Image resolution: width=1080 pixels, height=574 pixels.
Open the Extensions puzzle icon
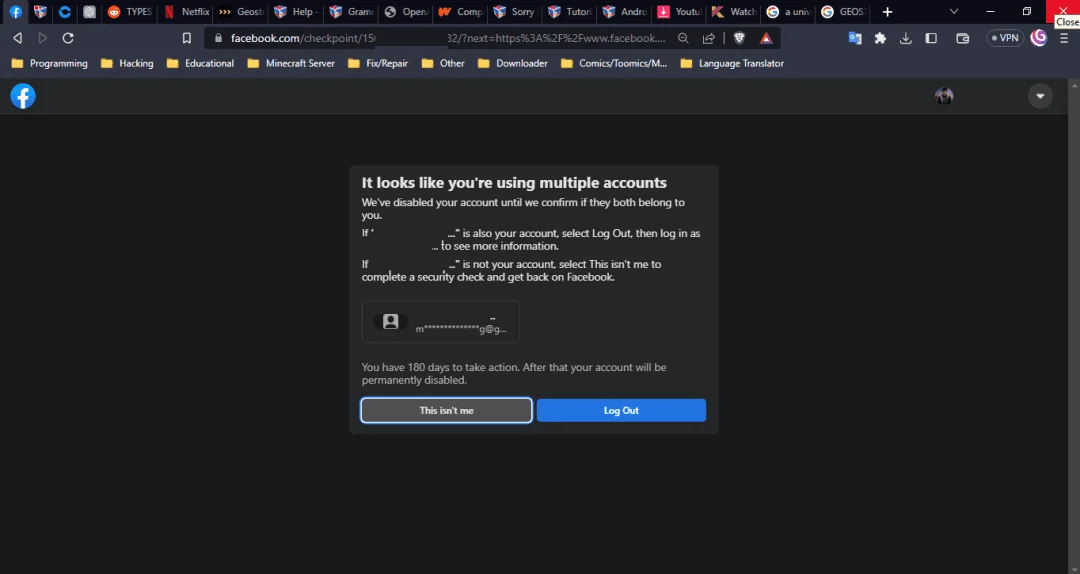click(880, 38)
